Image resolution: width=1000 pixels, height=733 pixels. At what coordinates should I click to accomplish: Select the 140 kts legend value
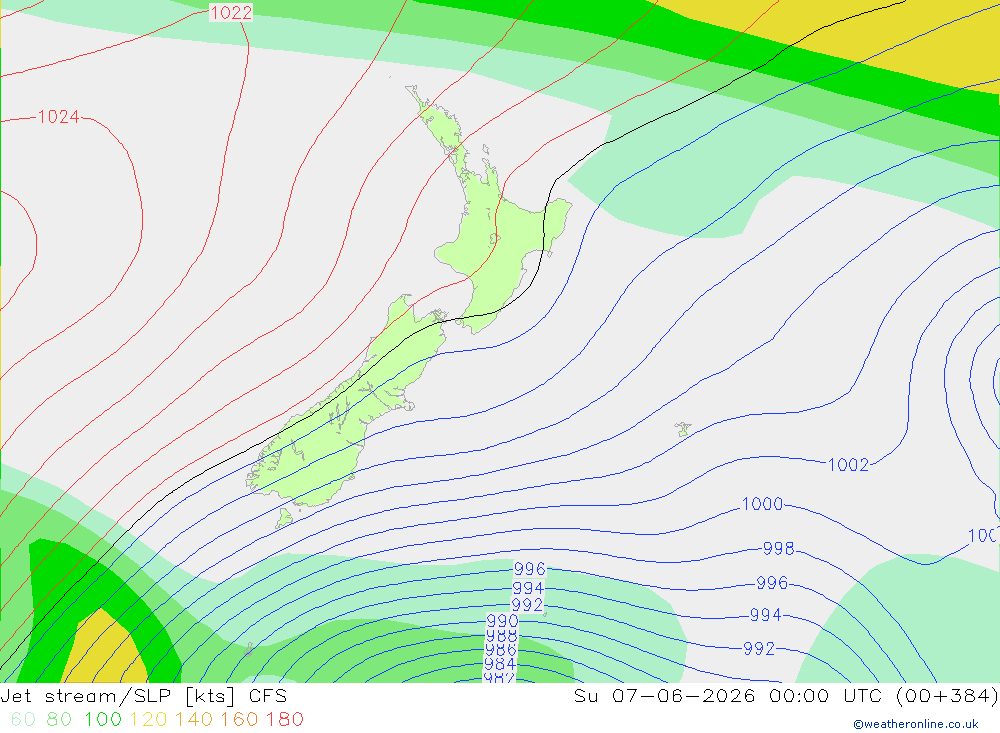coord(194,720)
